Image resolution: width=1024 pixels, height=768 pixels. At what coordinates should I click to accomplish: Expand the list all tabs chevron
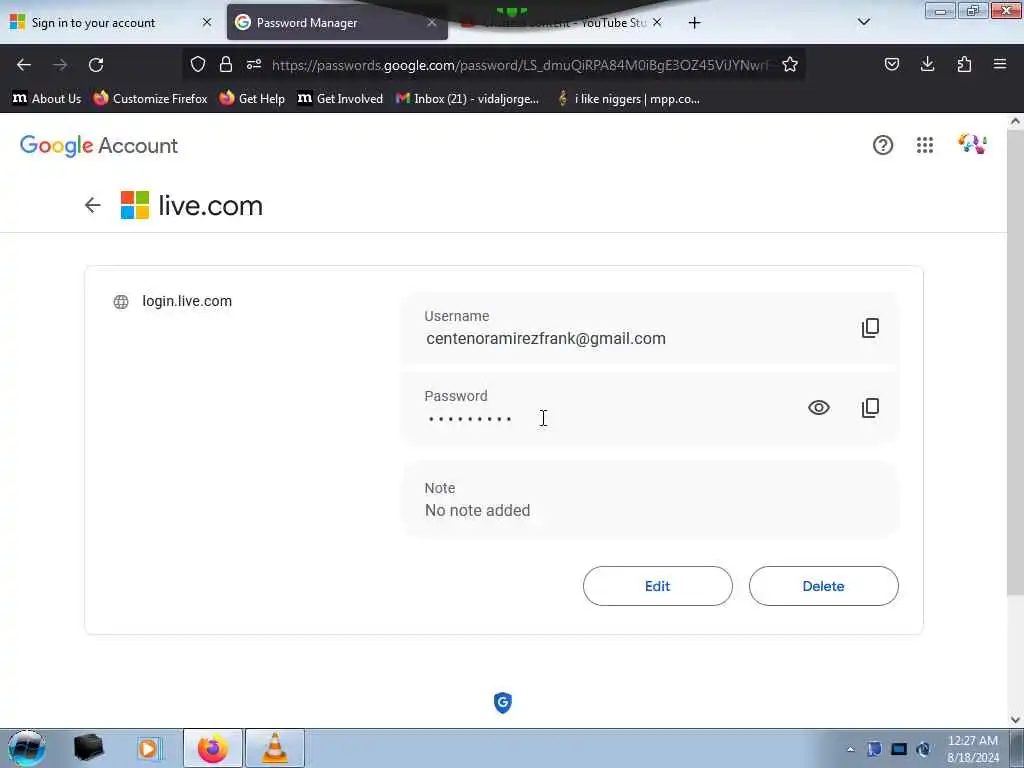[x=863, y=22]
